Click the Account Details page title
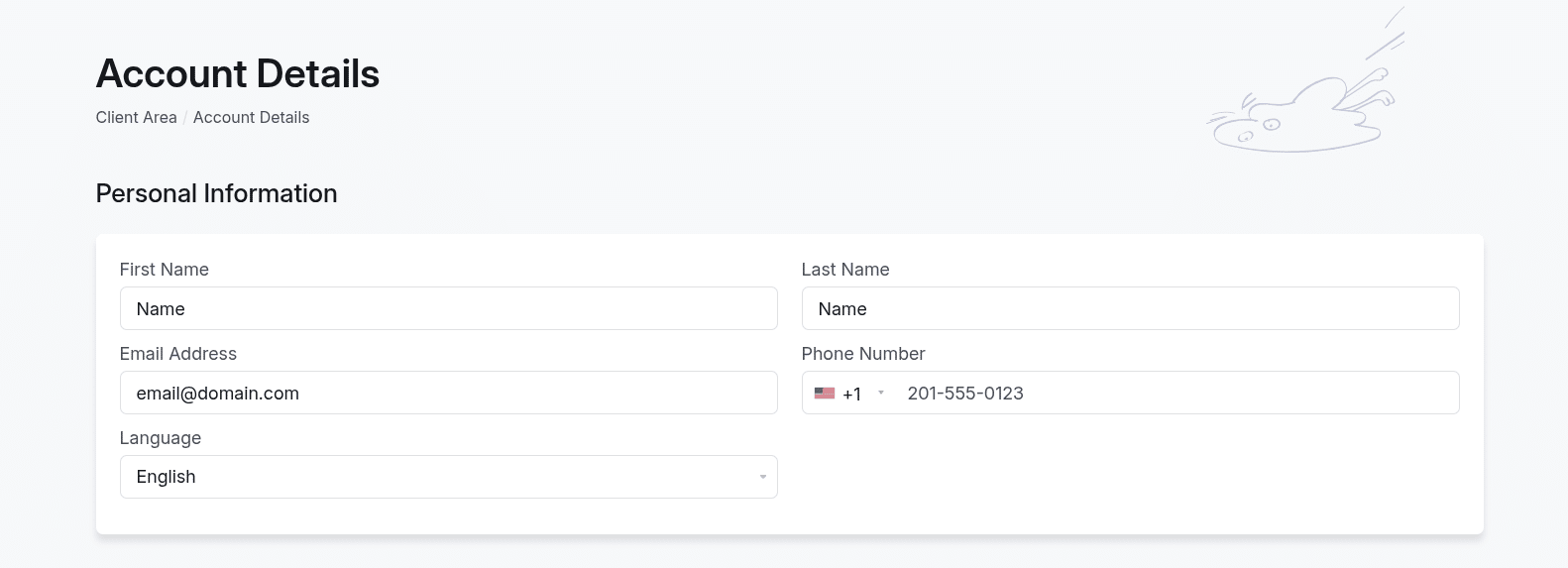The image size is (1568, 568). 237,74
